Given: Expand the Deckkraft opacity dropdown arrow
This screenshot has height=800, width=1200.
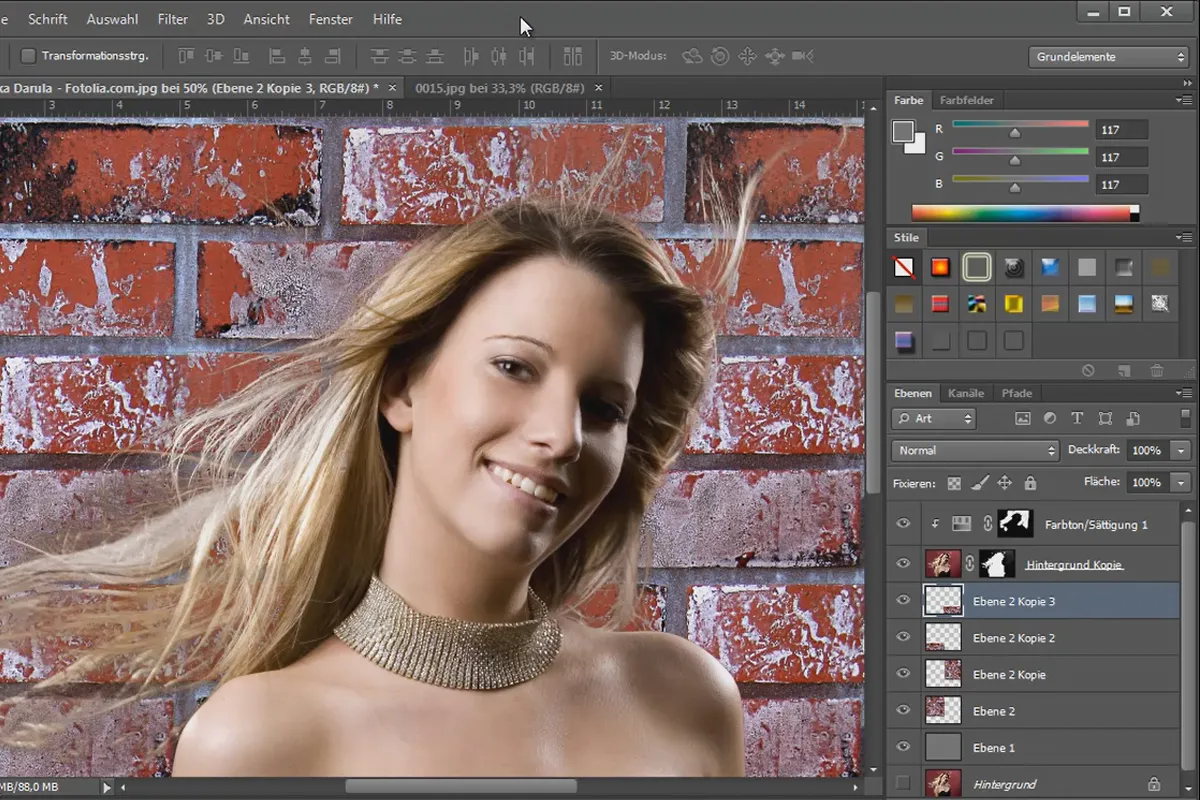Looking at the screenshot, I should pos(1181,451).
